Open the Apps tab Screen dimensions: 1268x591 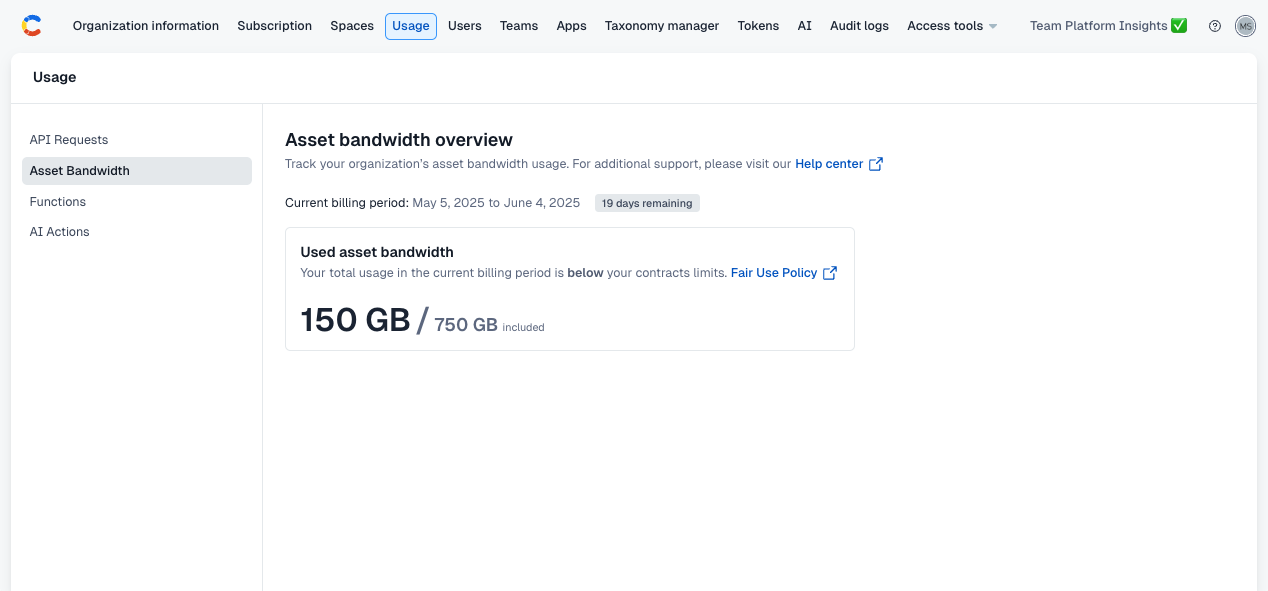coord(572,26)
